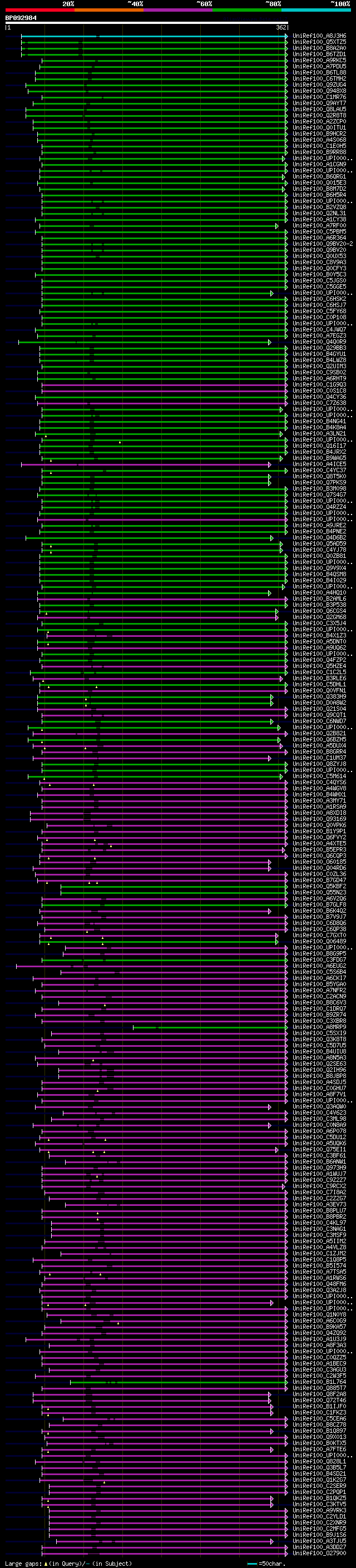Open hit UniRef100_A9UQ62

tap(319, 647)
